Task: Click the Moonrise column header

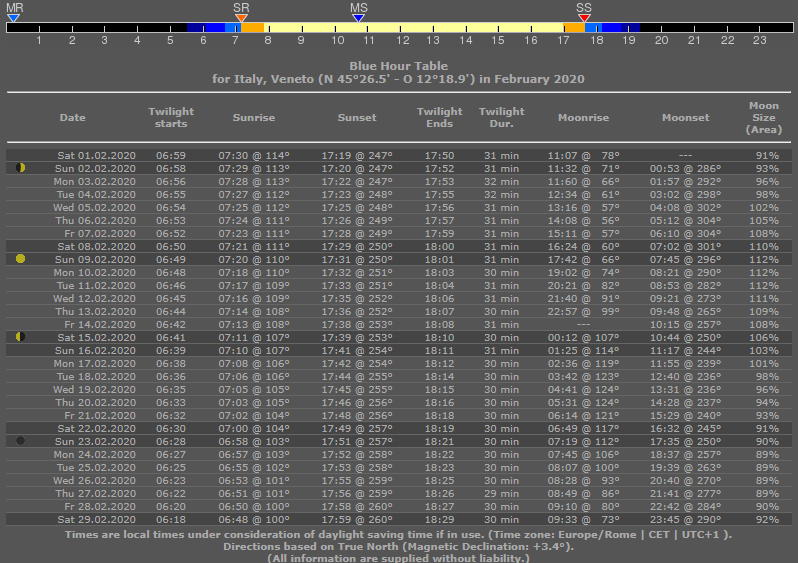Action: [583, 118]
